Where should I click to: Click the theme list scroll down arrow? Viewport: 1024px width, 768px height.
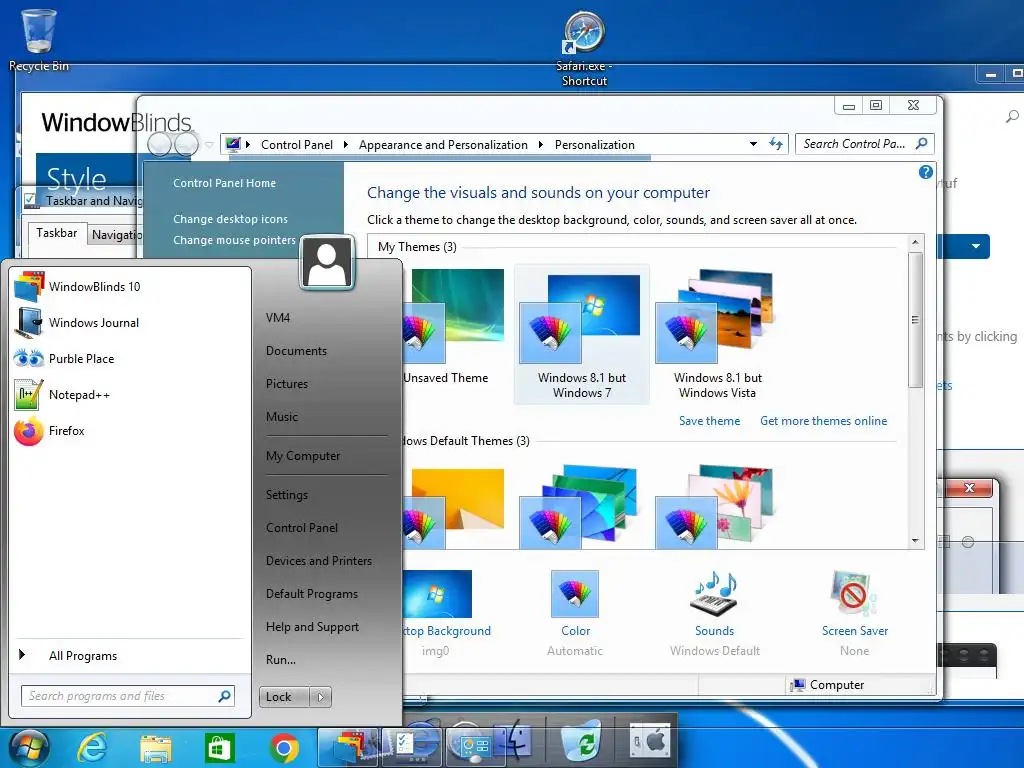click(915, 541)
